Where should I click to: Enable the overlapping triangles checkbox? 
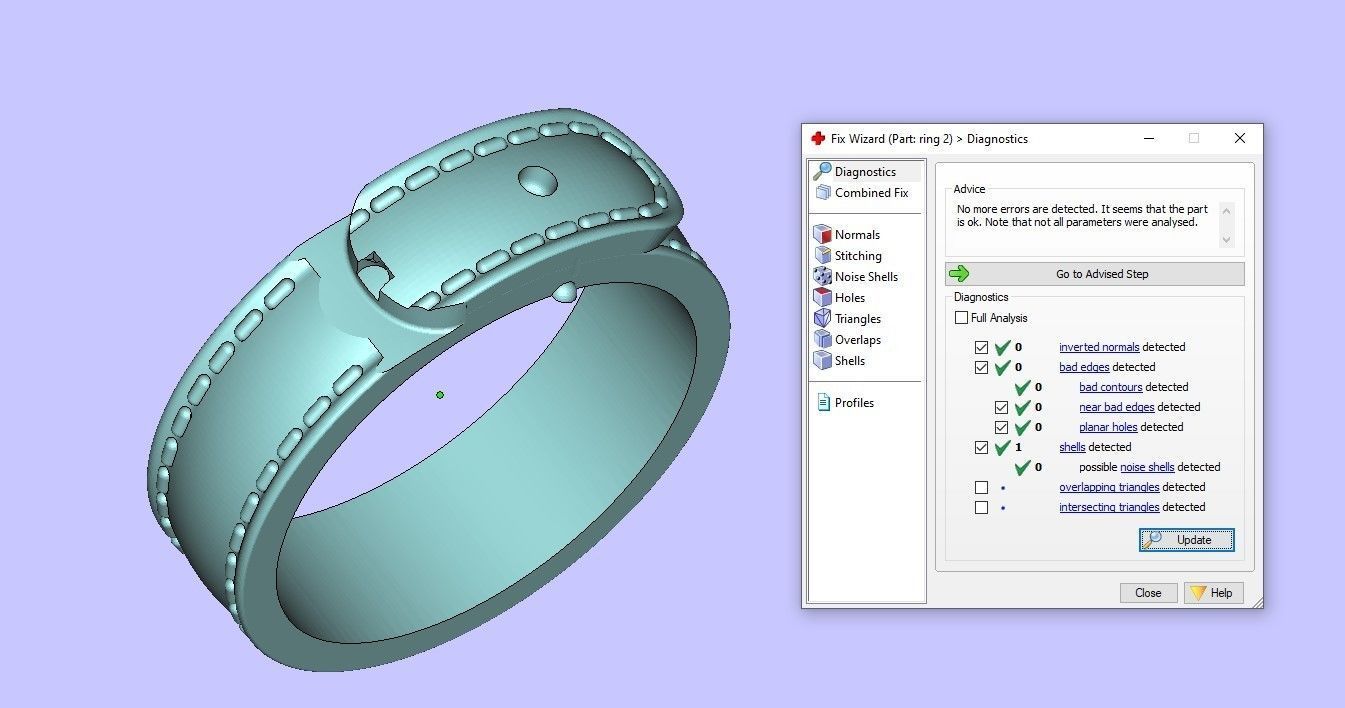tap(981, 487)
